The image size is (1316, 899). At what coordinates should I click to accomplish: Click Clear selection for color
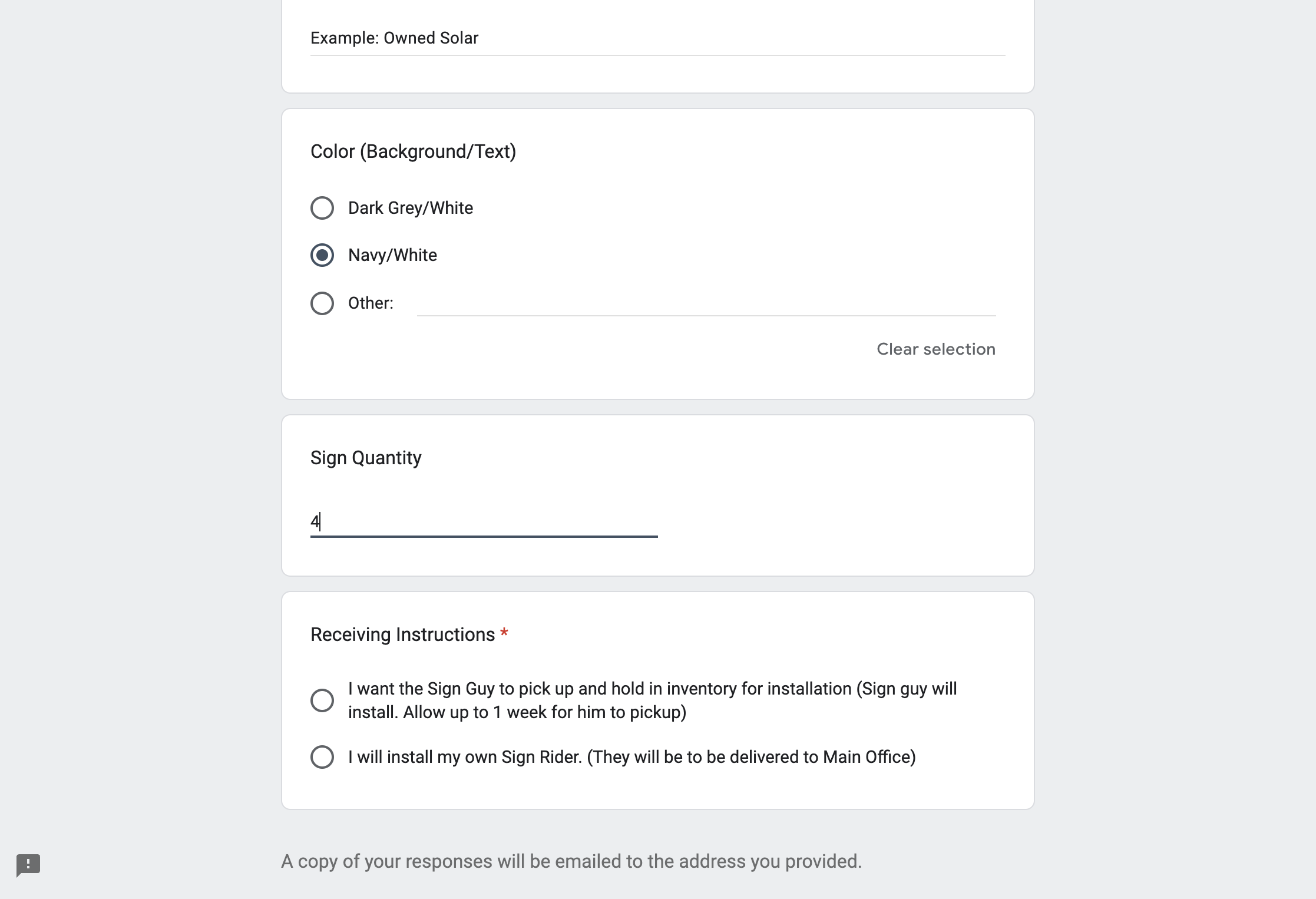(936, 349)
